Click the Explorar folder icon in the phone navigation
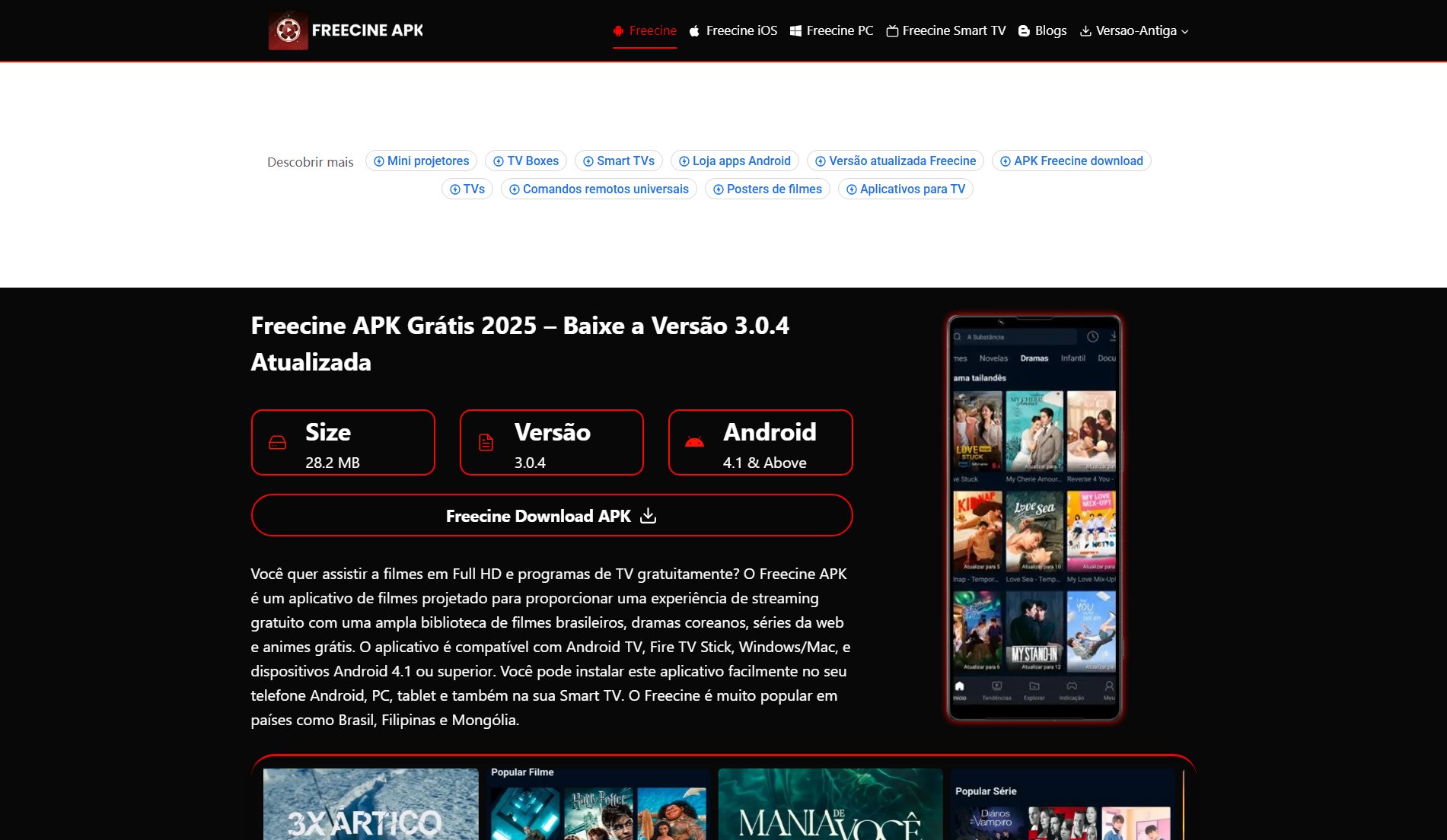 click(1035, 685)
